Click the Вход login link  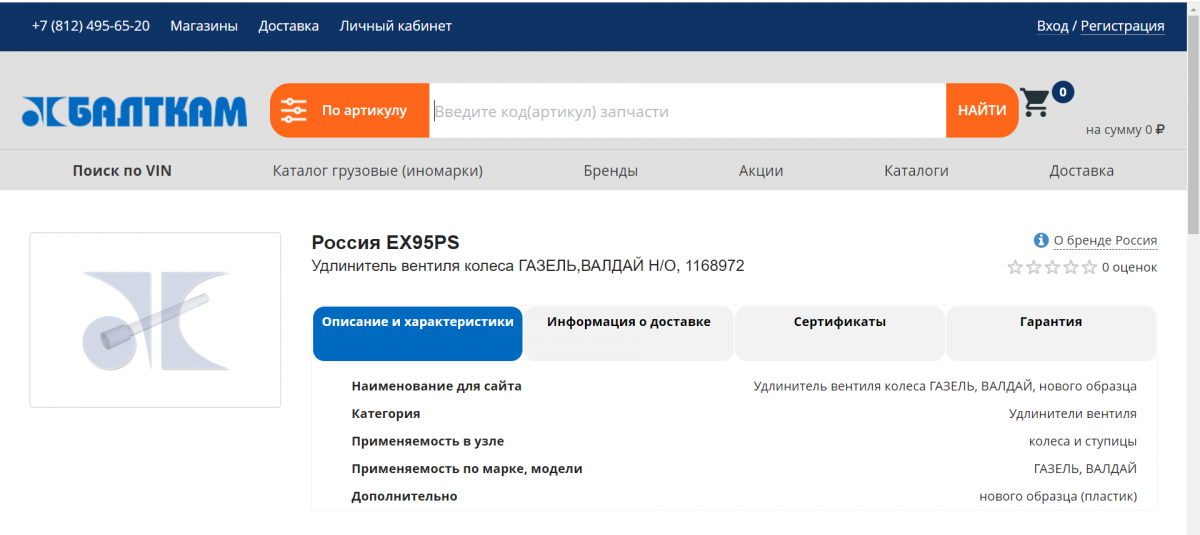[x=1052, y=26]
